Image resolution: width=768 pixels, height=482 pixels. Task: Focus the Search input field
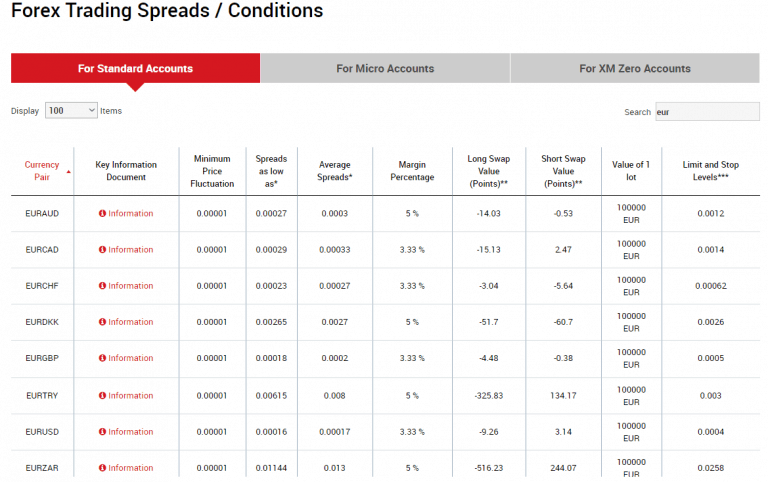707,112
